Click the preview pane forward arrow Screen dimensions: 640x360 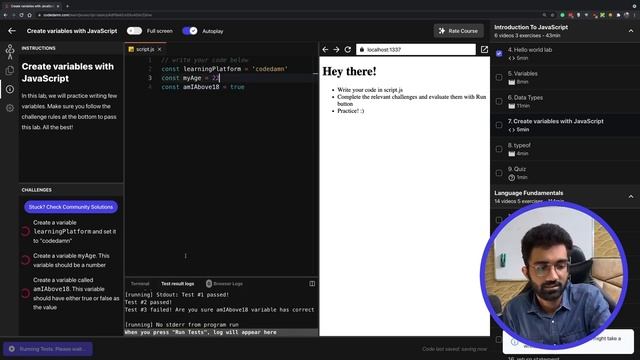[x=336, y=49]
